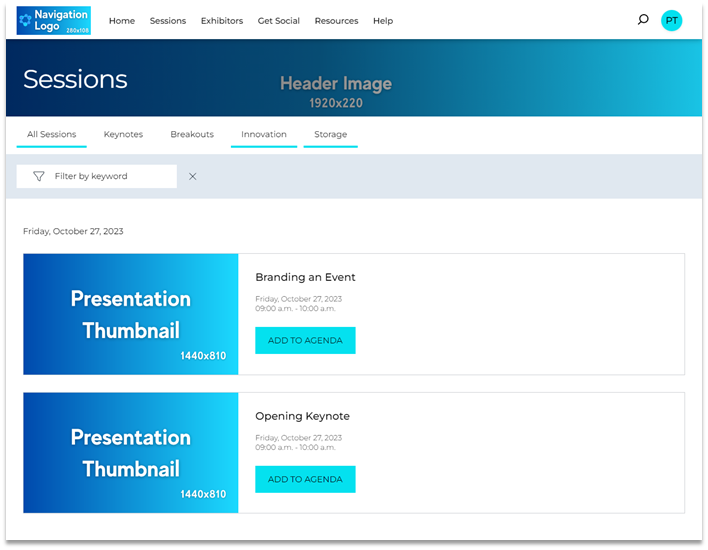Add Branding an Event to agenda

(305, 340)
